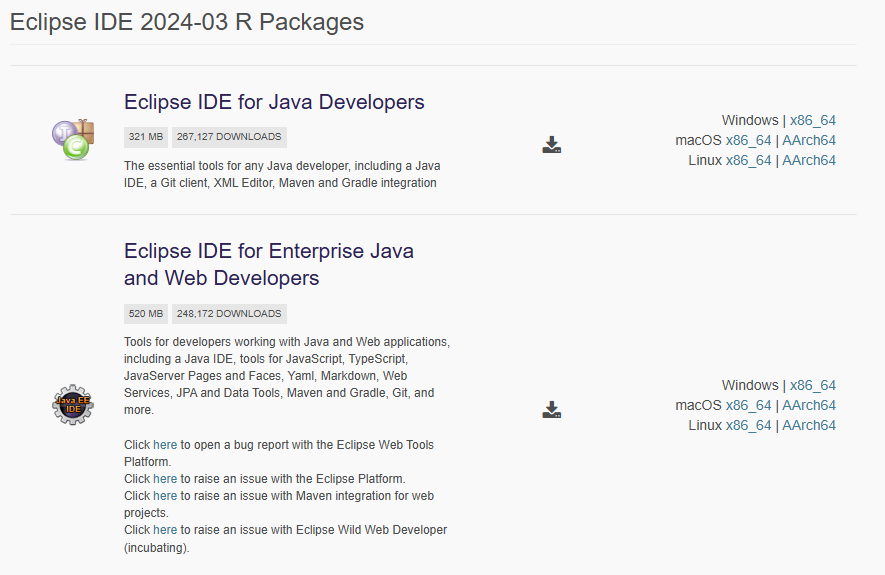
Task: Click 'here' for Wild Web Developer issue
Action: [x=165, y=530]
